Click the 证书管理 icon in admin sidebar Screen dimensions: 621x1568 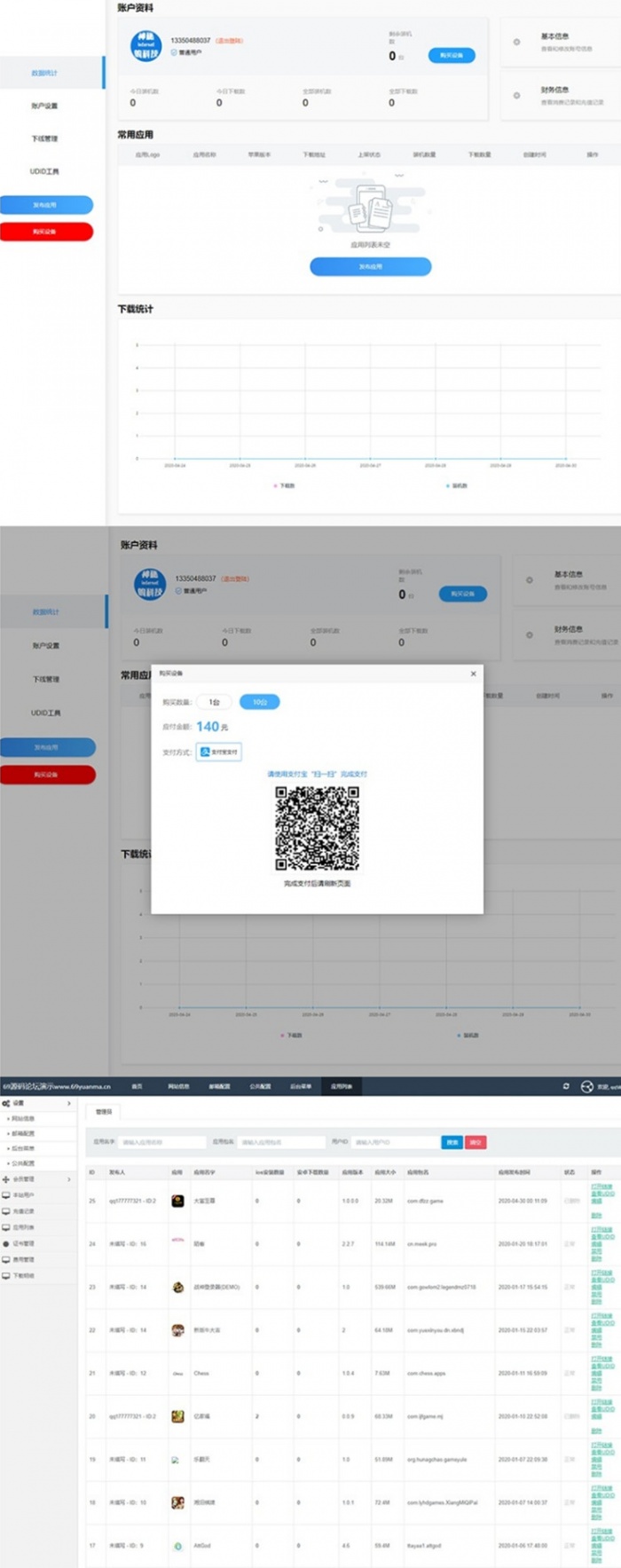coord(6,1243)
